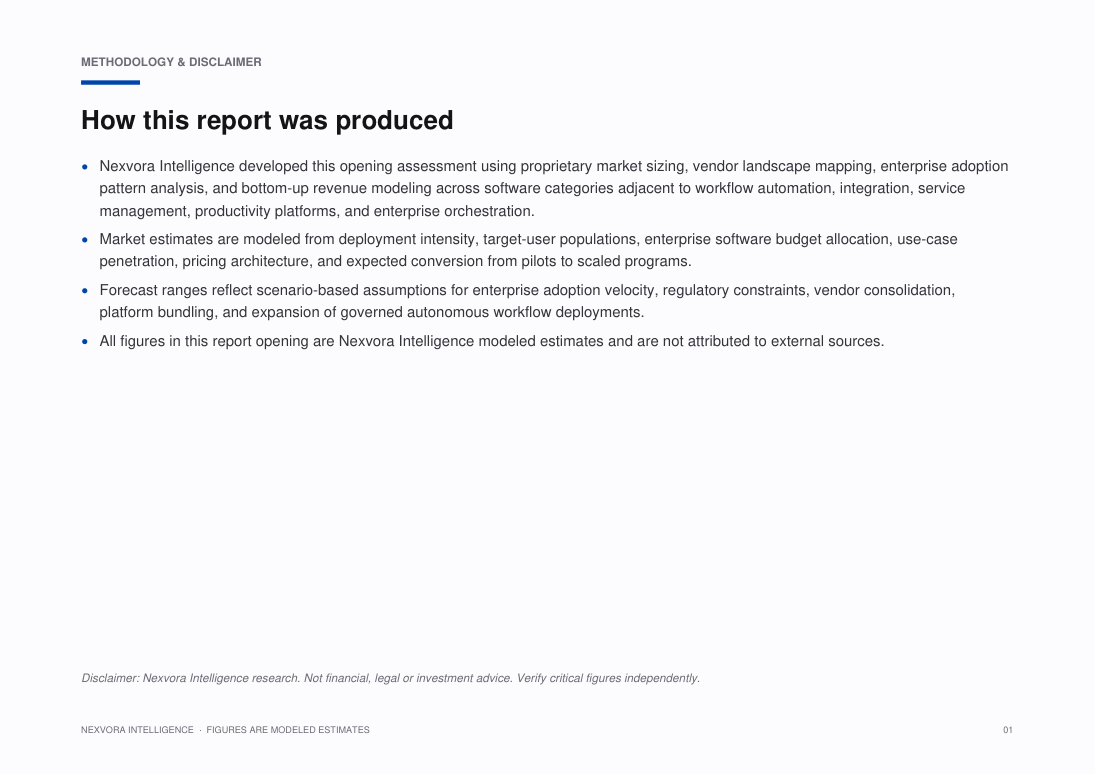Click the bullet dot before 'Forecast ranges reflect'
1095x774 pixels.
pos(85,291)
